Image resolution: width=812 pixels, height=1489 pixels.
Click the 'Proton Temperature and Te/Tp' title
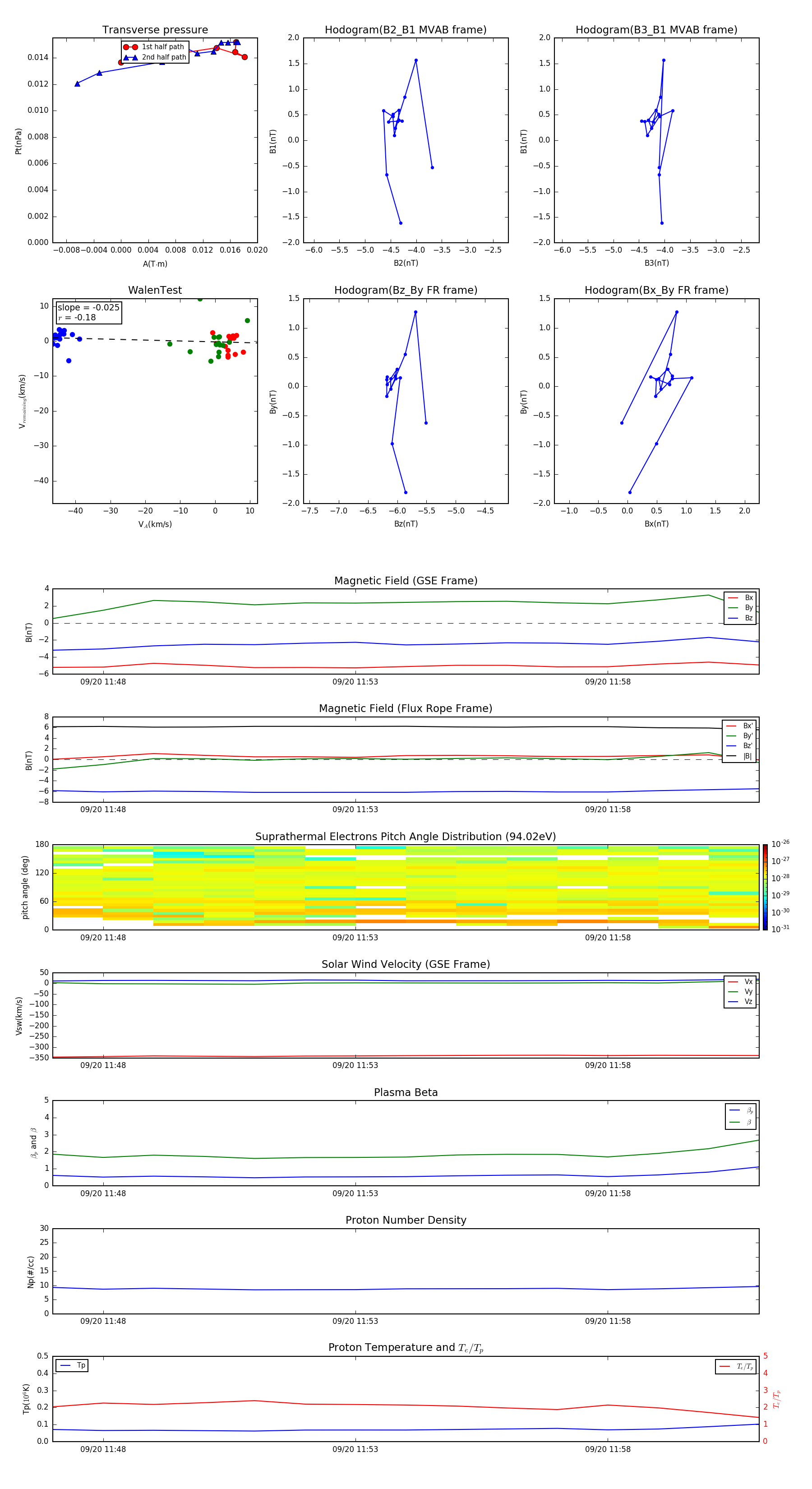coord(406,1348)
